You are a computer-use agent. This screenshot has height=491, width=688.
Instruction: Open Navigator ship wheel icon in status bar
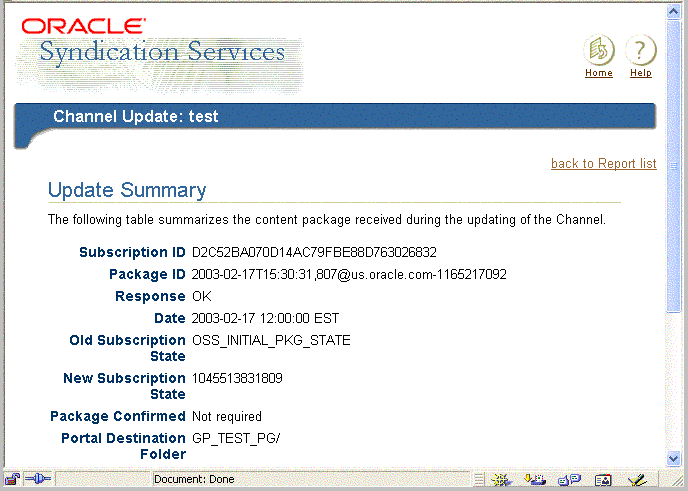[x=501, y=480]
